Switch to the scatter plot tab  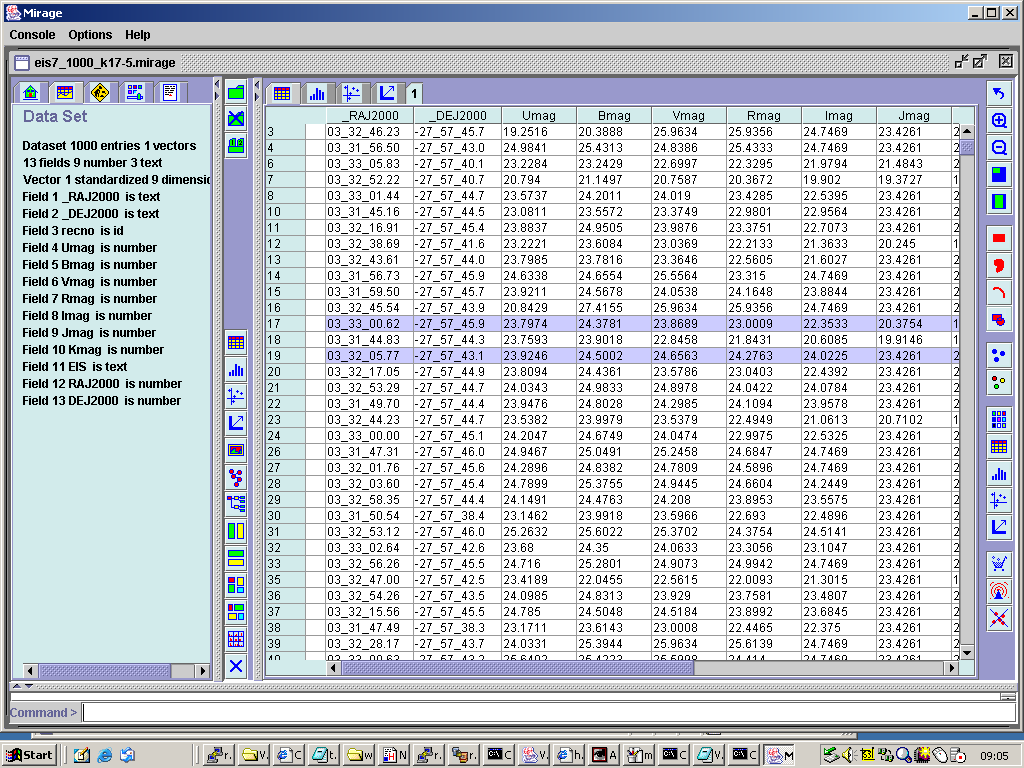[351, 94]
